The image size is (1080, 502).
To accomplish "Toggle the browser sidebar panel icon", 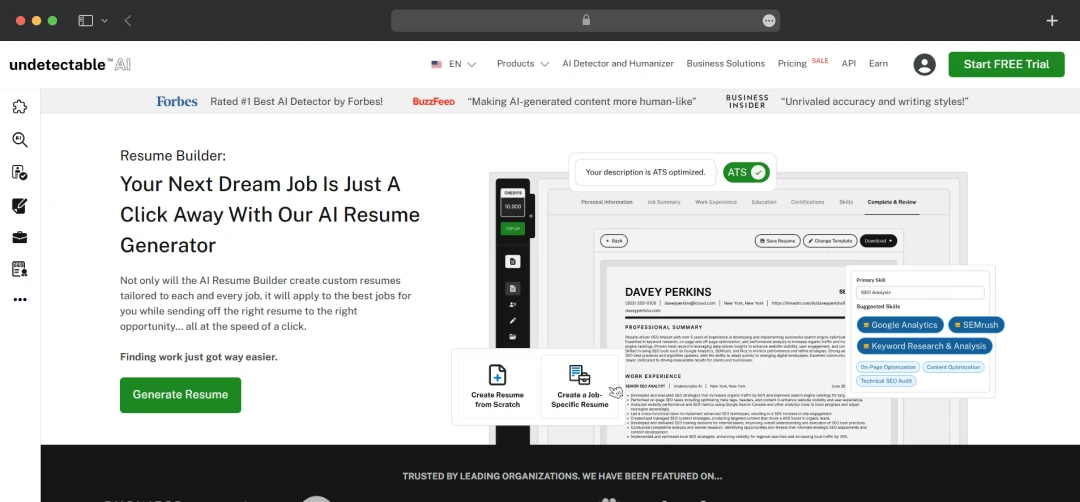I will 85,21.
